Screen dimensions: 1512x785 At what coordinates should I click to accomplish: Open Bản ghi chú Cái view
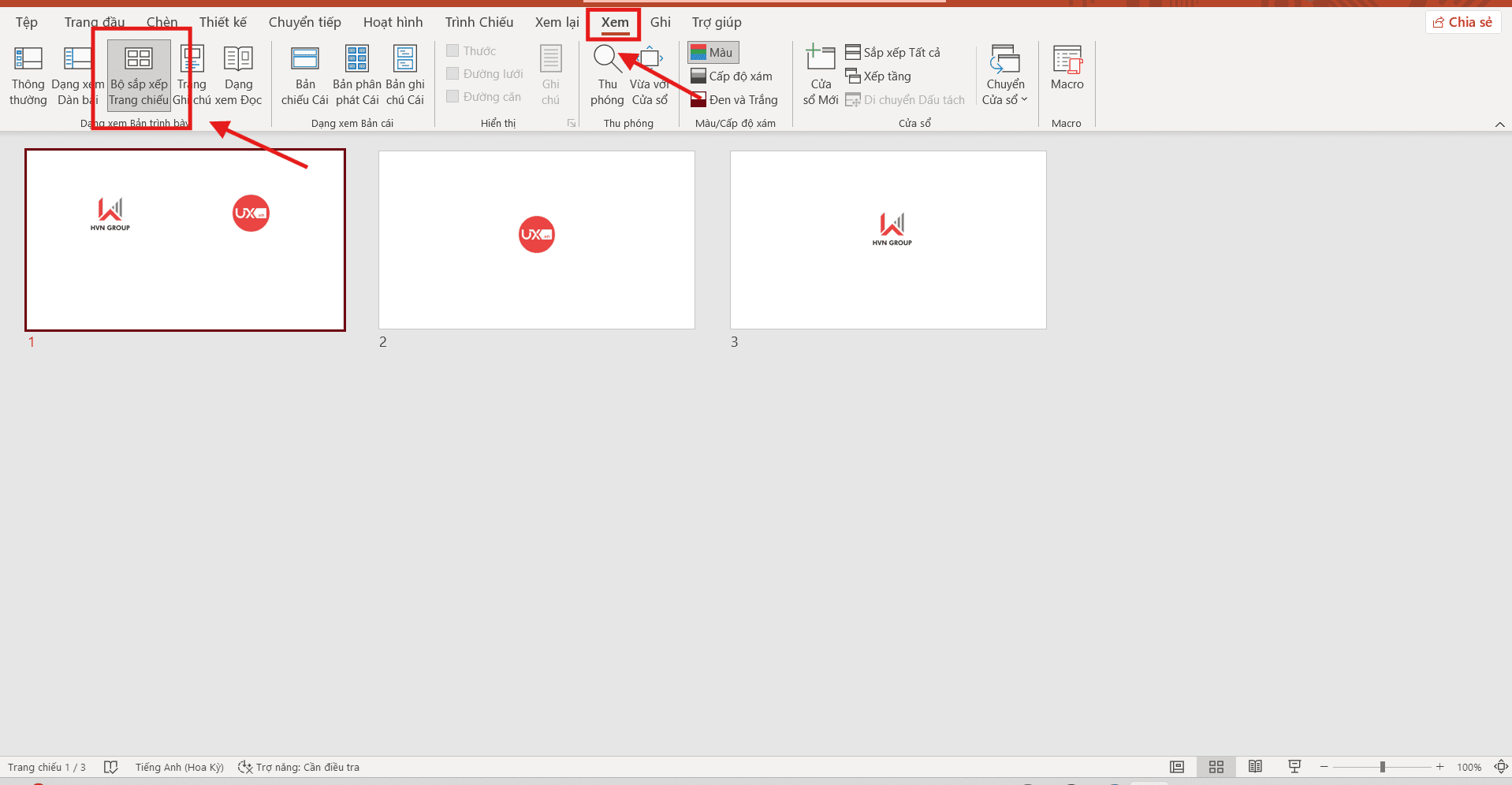tap(404, 74)
